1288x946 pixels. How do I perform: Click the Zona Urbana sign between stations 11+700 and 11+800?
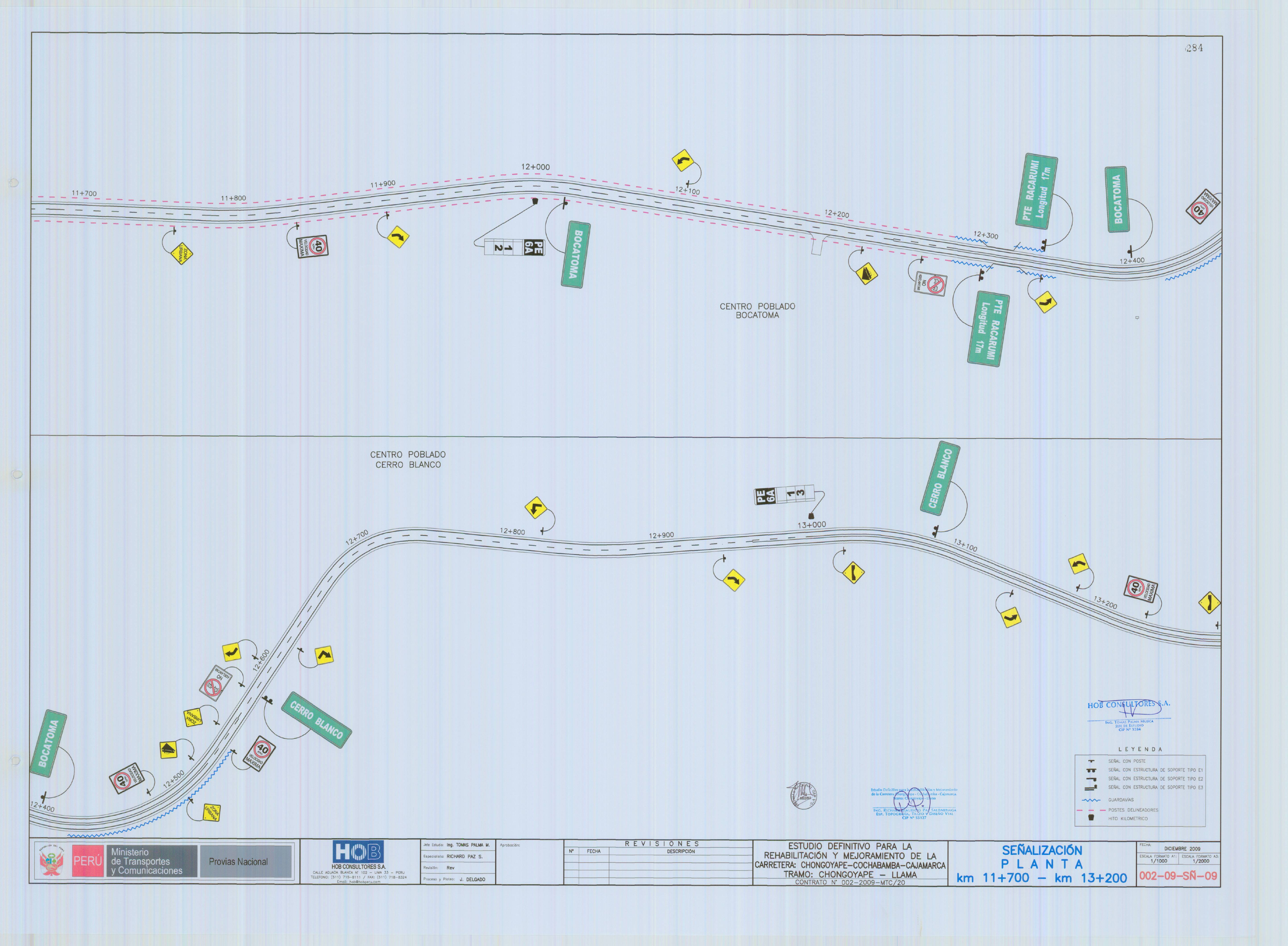tap(182, 254)
